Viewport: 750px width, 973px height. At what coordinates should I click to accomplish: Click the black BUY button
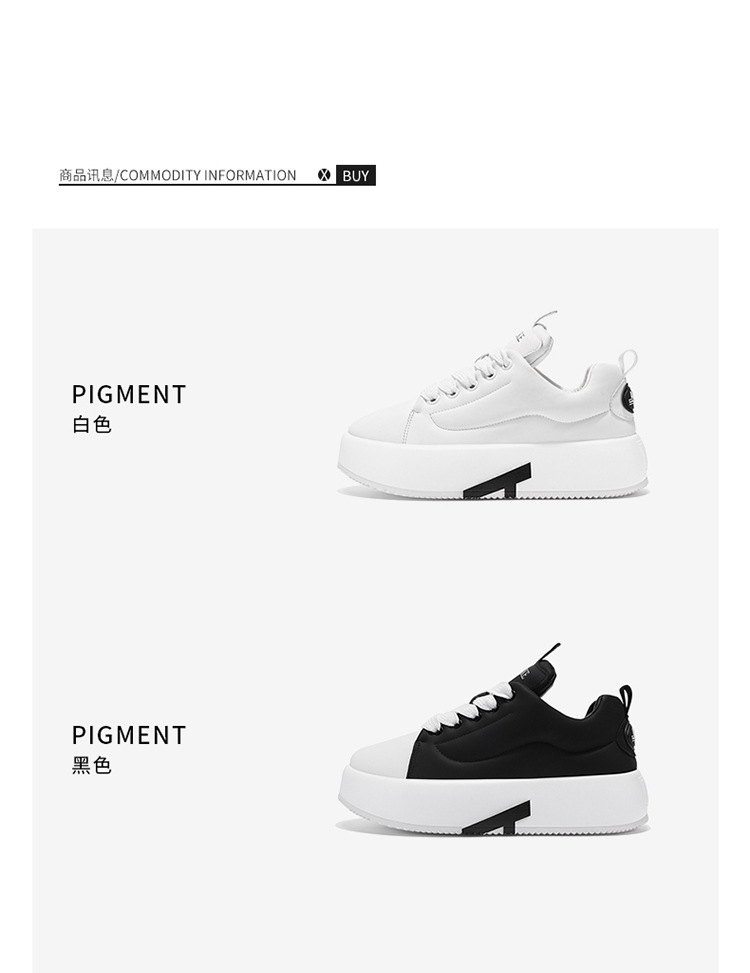pos(355,175)
